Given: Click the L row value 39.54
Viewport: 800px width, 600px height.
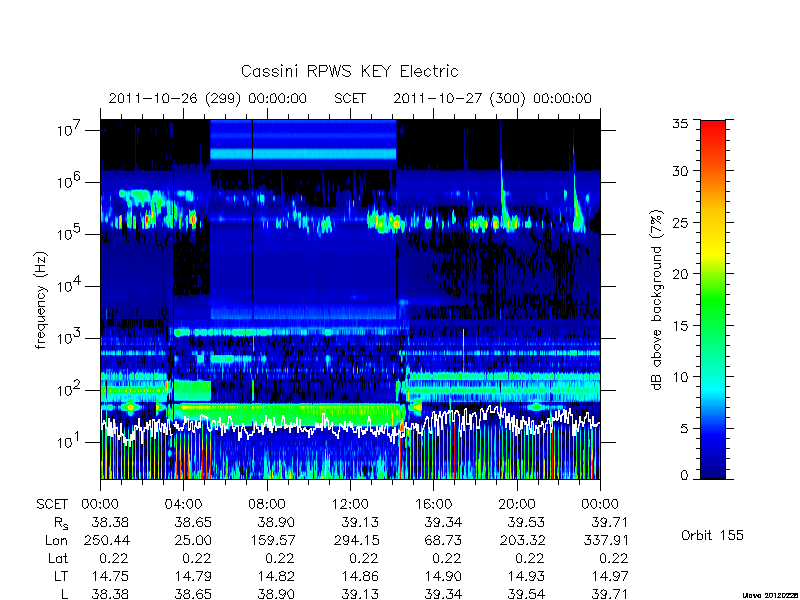Looking at the screenshot, I should pyautogui.click(x=526, y=594).
